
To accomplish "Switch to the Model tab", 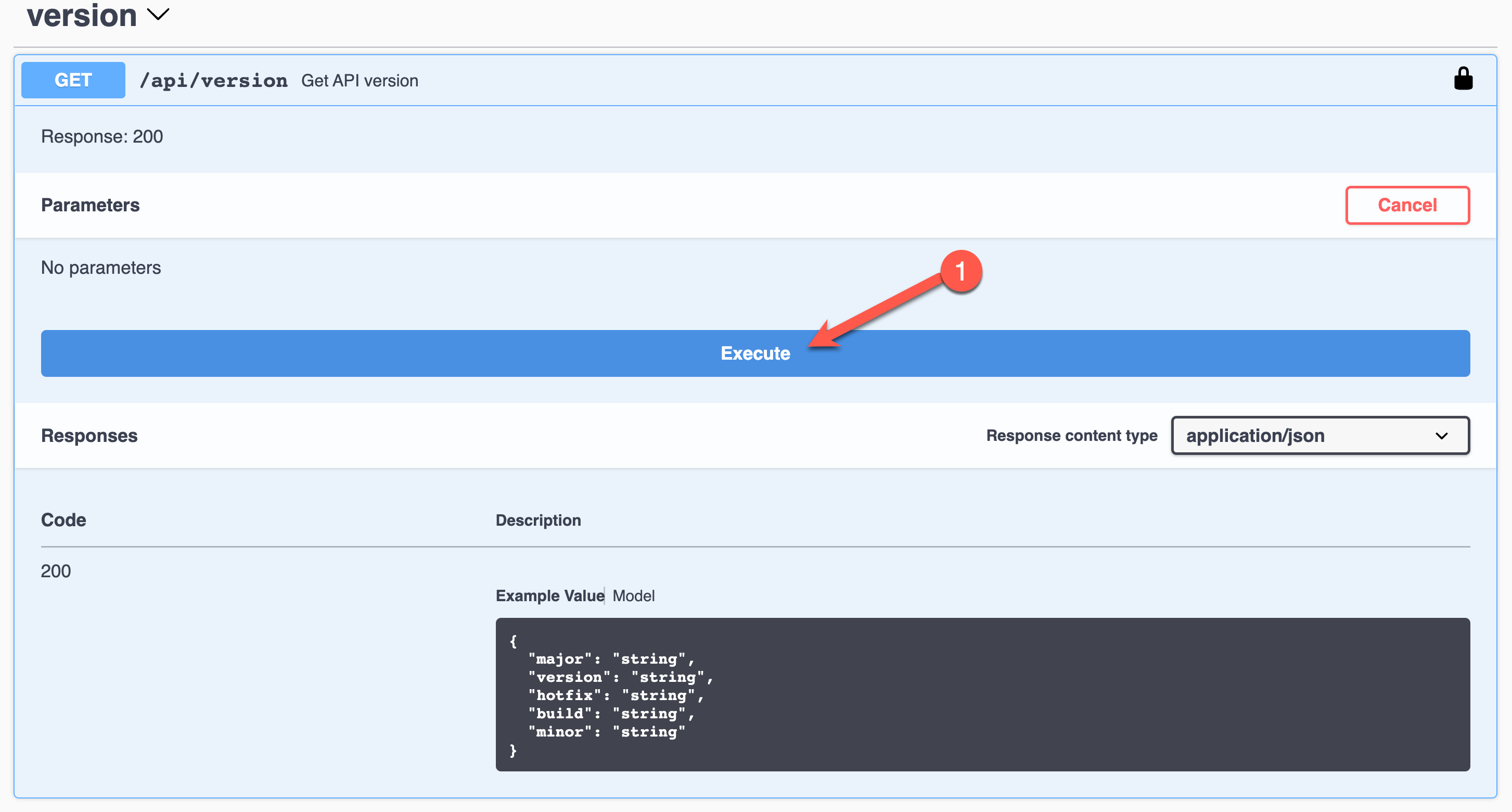I will (633, 595).
